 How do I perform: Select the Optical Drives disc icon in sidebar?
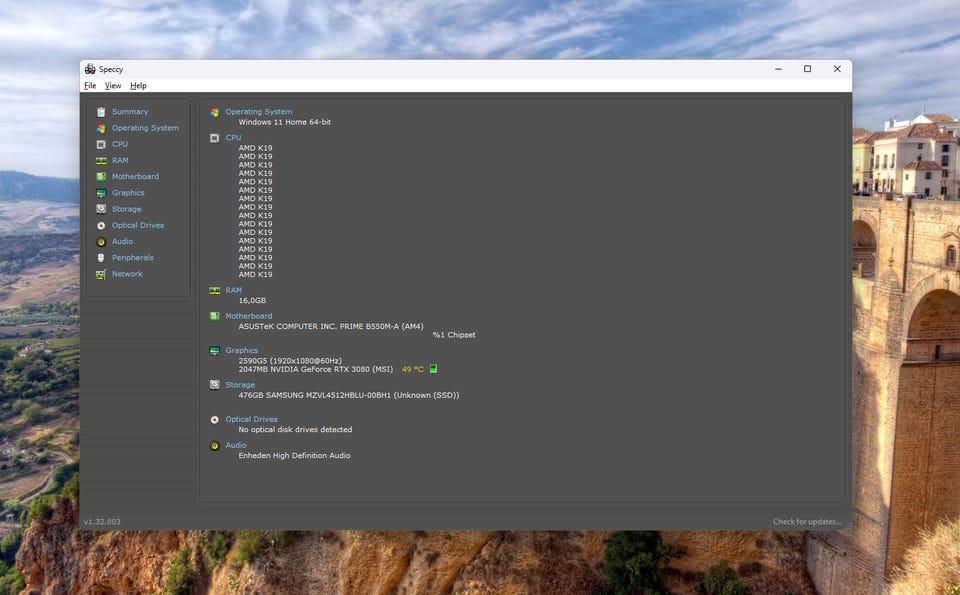101,226
